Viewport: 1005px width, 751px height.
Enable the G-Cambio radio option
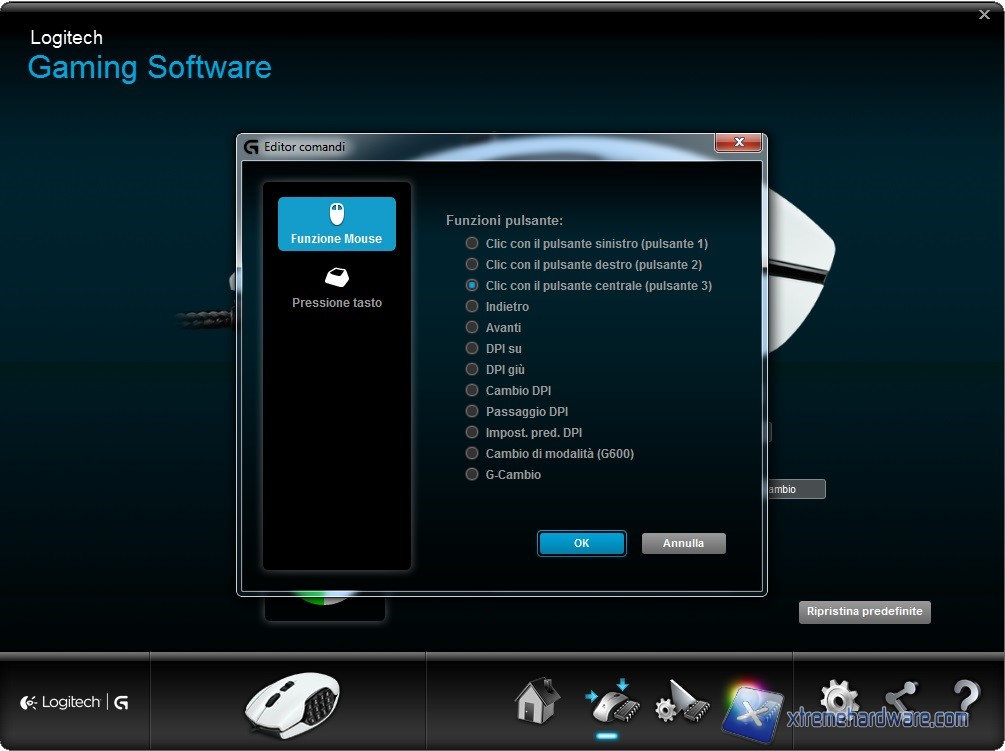[x=472, y=474]
